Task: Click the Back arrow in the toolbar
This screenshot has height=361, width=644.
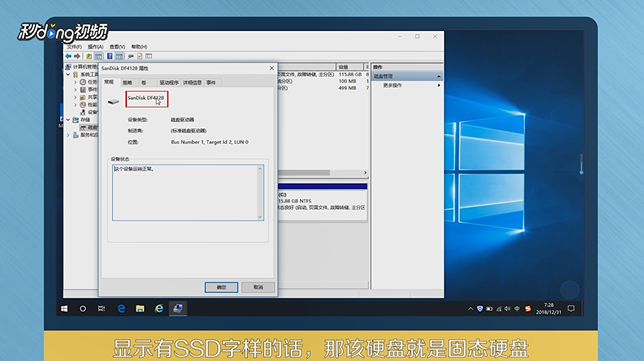Action: click(68, 56)
